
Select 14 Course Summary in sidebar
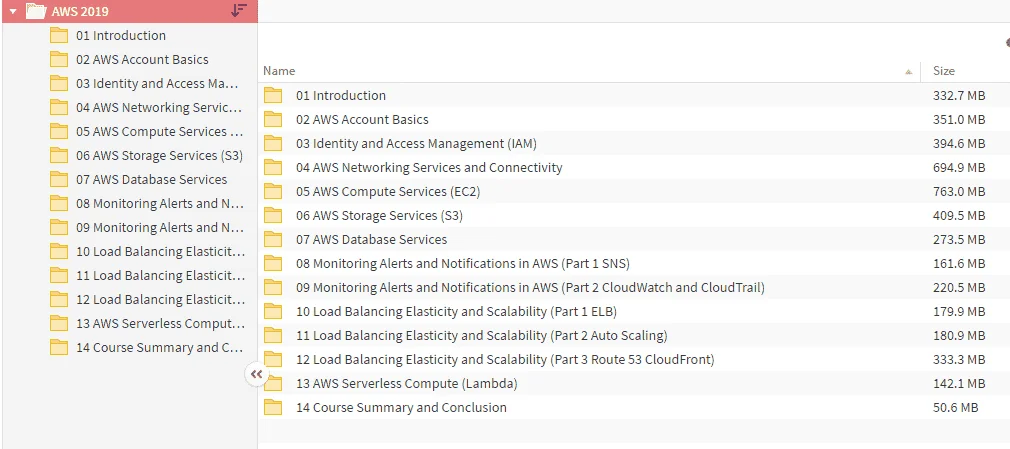pos(160,347)
